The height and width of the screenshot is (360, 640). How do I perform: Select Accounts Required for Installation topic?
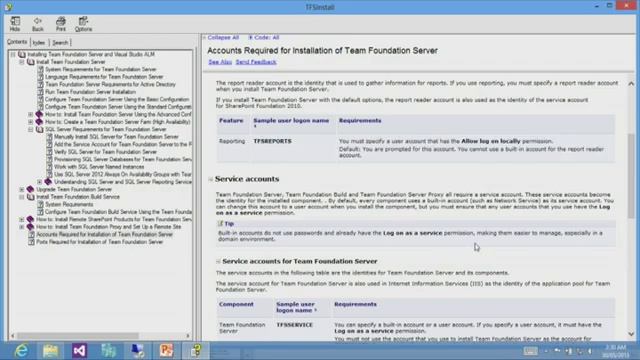[x=104, y=235]
